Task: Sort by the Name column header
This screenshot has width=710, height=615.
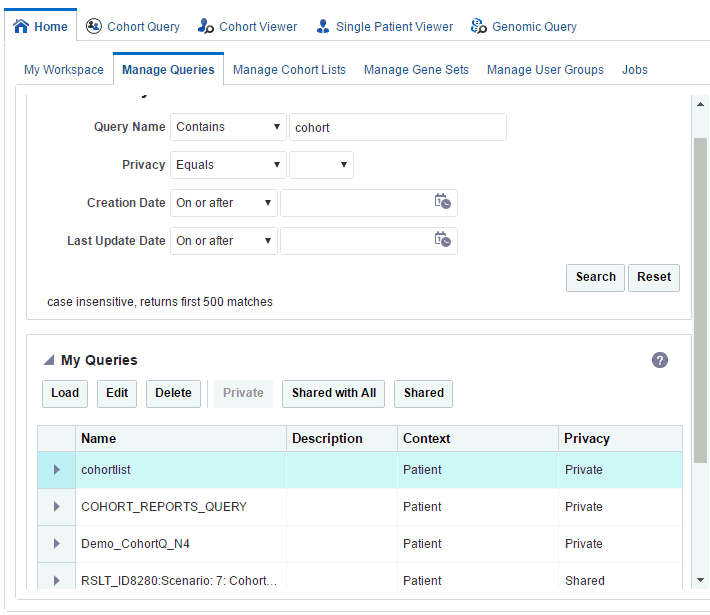Action: click(181, 438)
